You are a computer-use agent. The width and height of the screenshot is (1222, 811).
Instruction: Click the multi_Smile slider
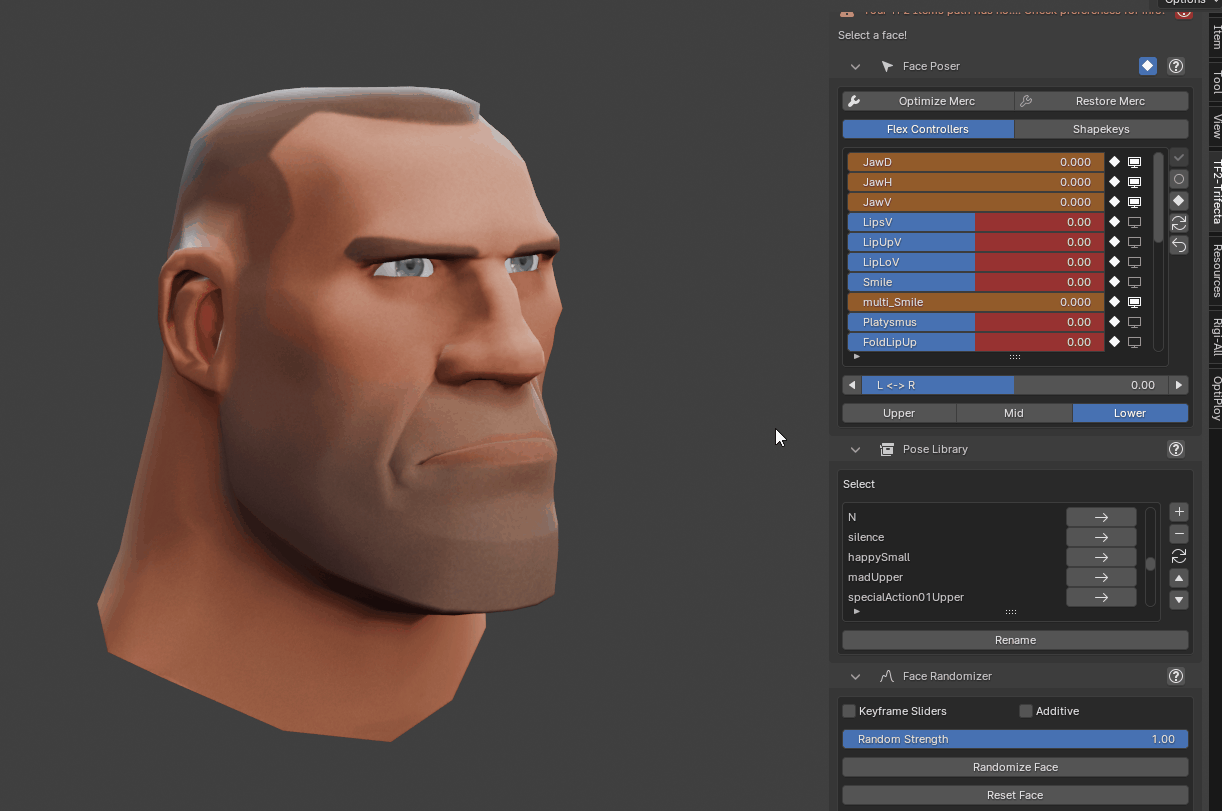pyautogui.click(x=976, y=302)
